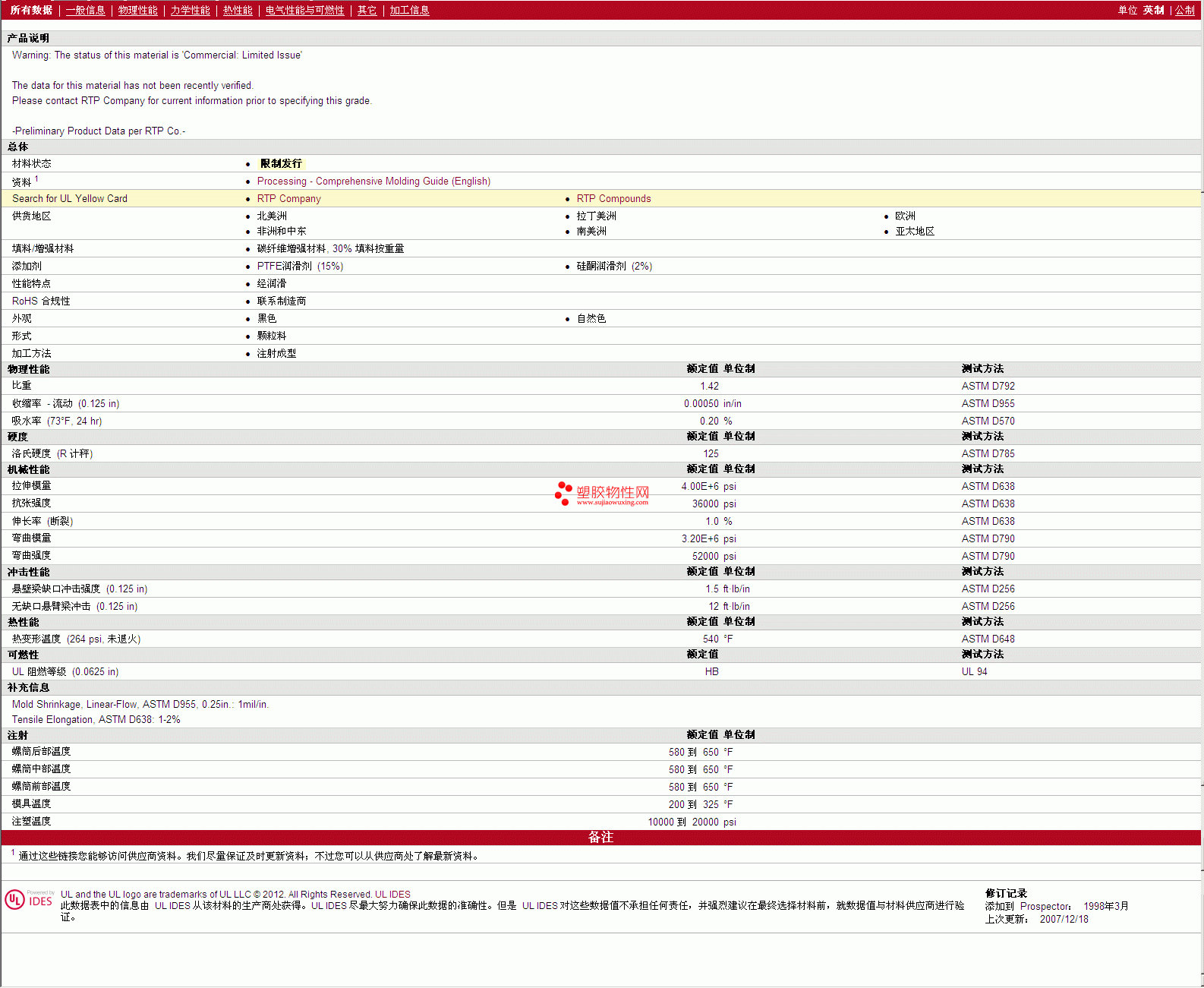Click the 碳纤维增强材料 30% filler entry
This screenshot has height=988, width=1204.
[x=330, y=249]
